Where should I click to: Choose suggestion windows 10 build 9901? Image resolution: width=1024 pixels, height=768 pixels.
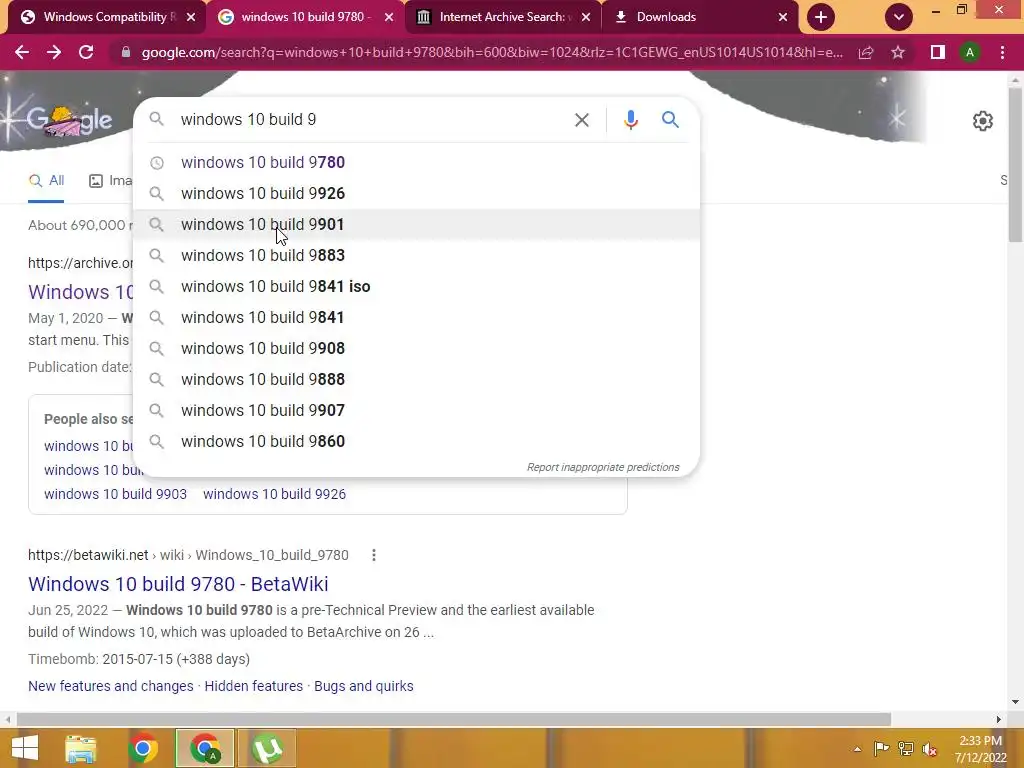point(416,225)
